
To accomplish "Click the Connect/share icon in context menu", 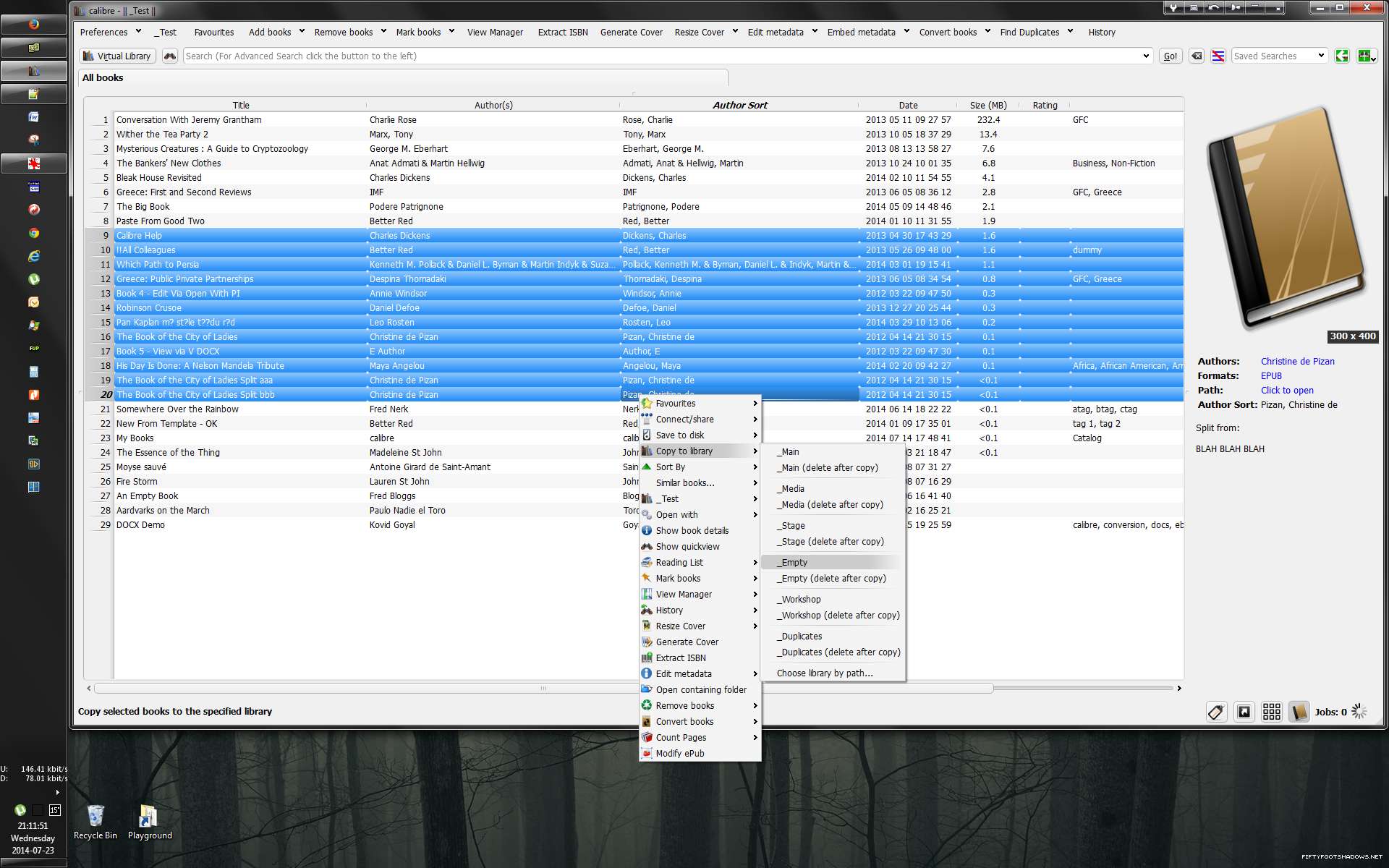I will 647,419.
